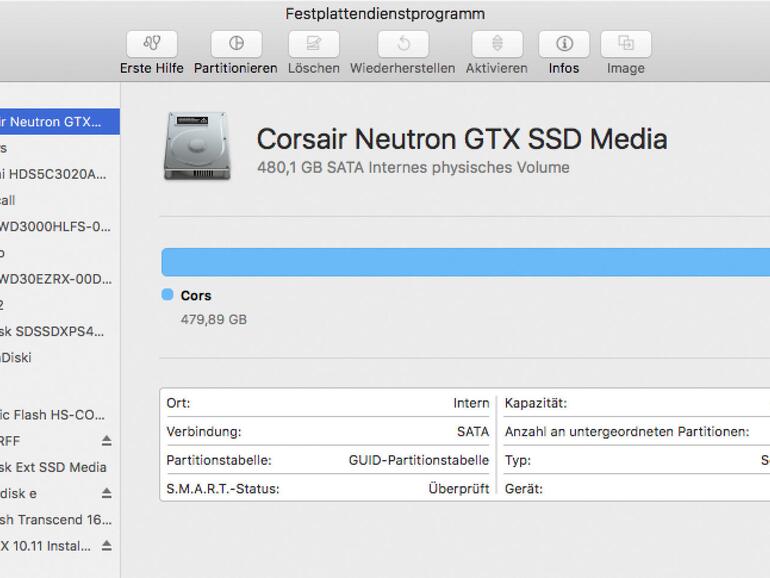Click the Kapazität label
Image resolution: width=770 pixels, height=578 pixels.
point(536,403)
